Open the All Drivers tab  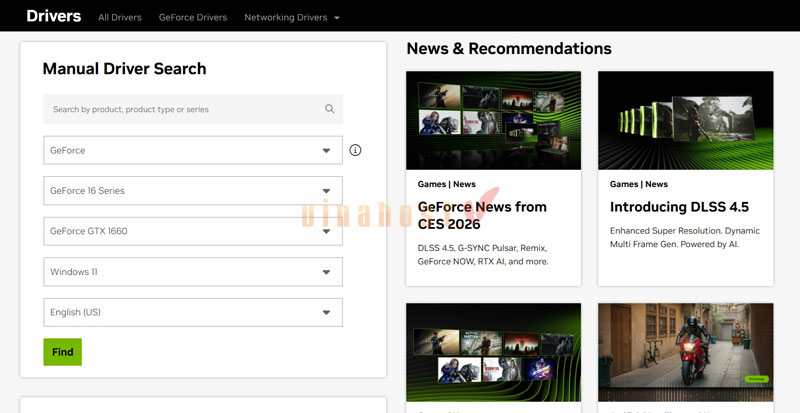[120, 17]
